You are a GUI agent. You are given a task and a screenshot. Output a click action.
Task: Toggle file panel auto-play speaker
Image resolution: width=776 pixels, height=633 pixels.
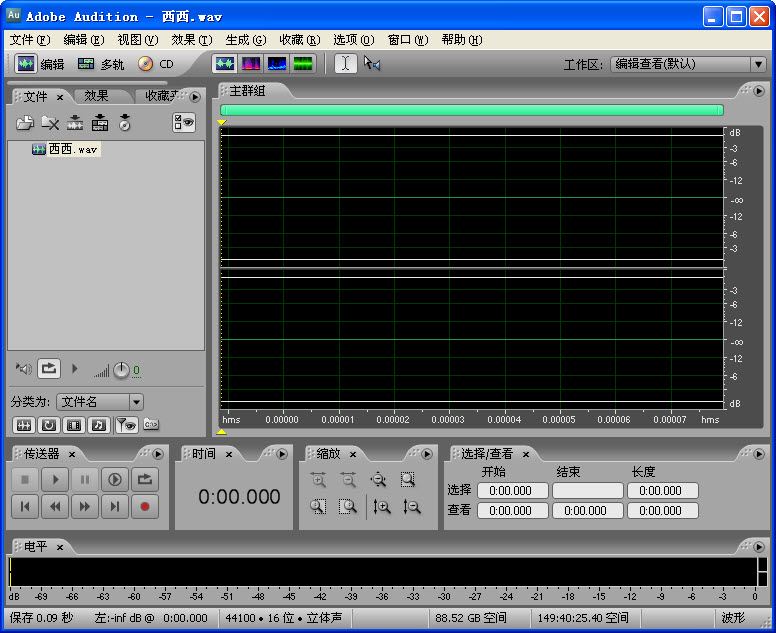(23, 369)
